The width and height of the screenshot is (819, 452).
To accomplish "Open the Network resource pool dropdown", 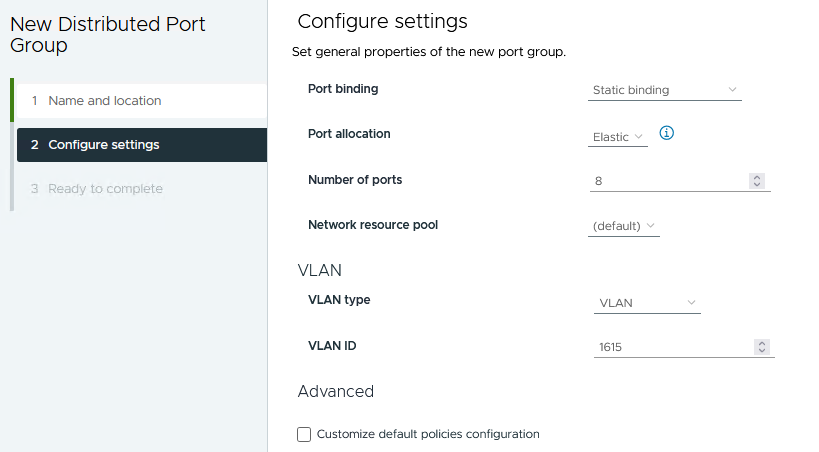I will [623, 226].
